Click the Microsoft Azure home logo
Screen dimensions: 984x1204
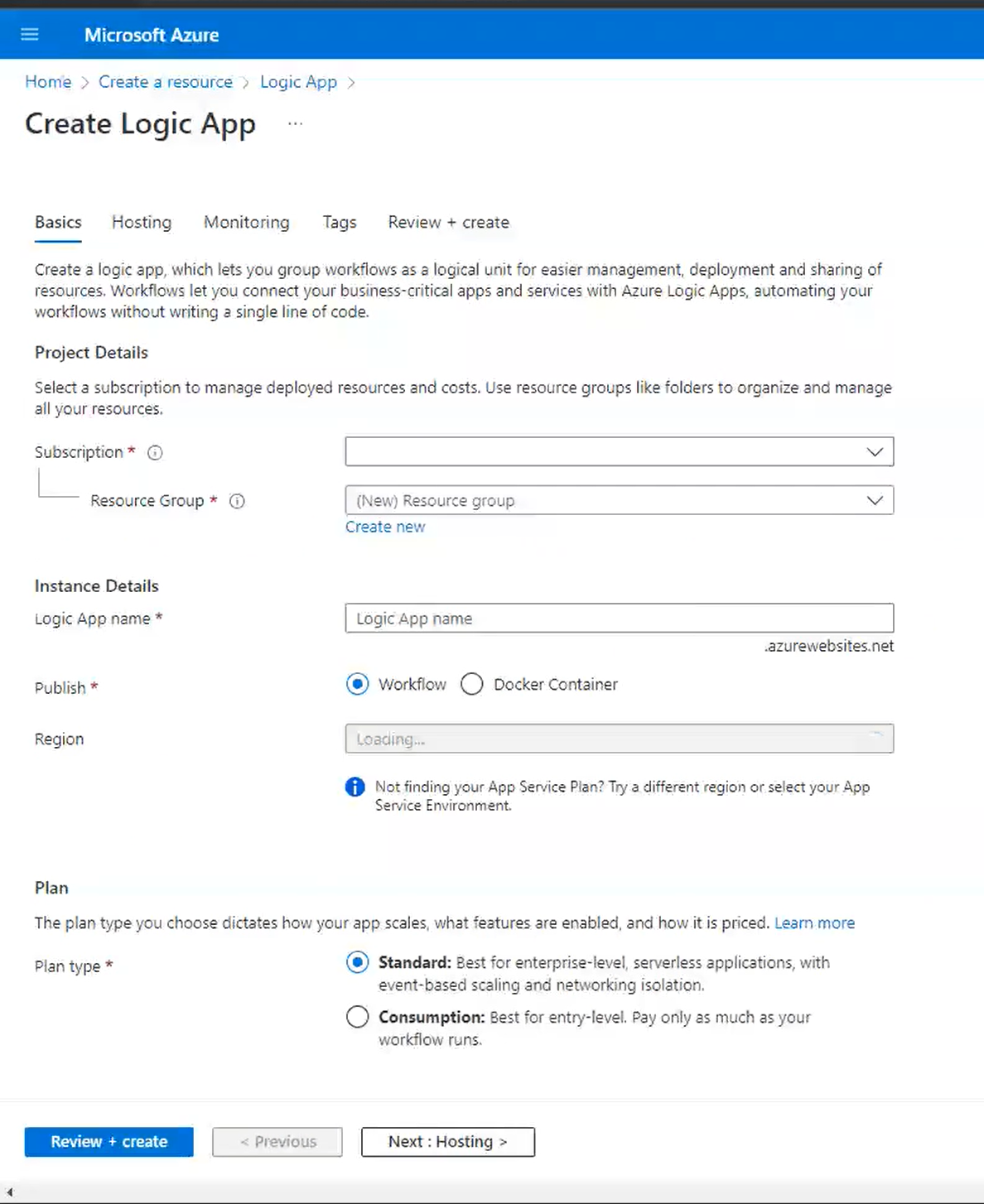pyautogui.click(x=151, y=34)
